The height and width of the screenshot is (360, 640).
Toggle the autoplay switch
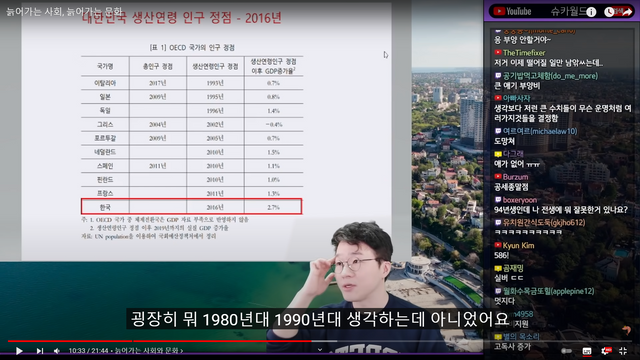[566, 351]
